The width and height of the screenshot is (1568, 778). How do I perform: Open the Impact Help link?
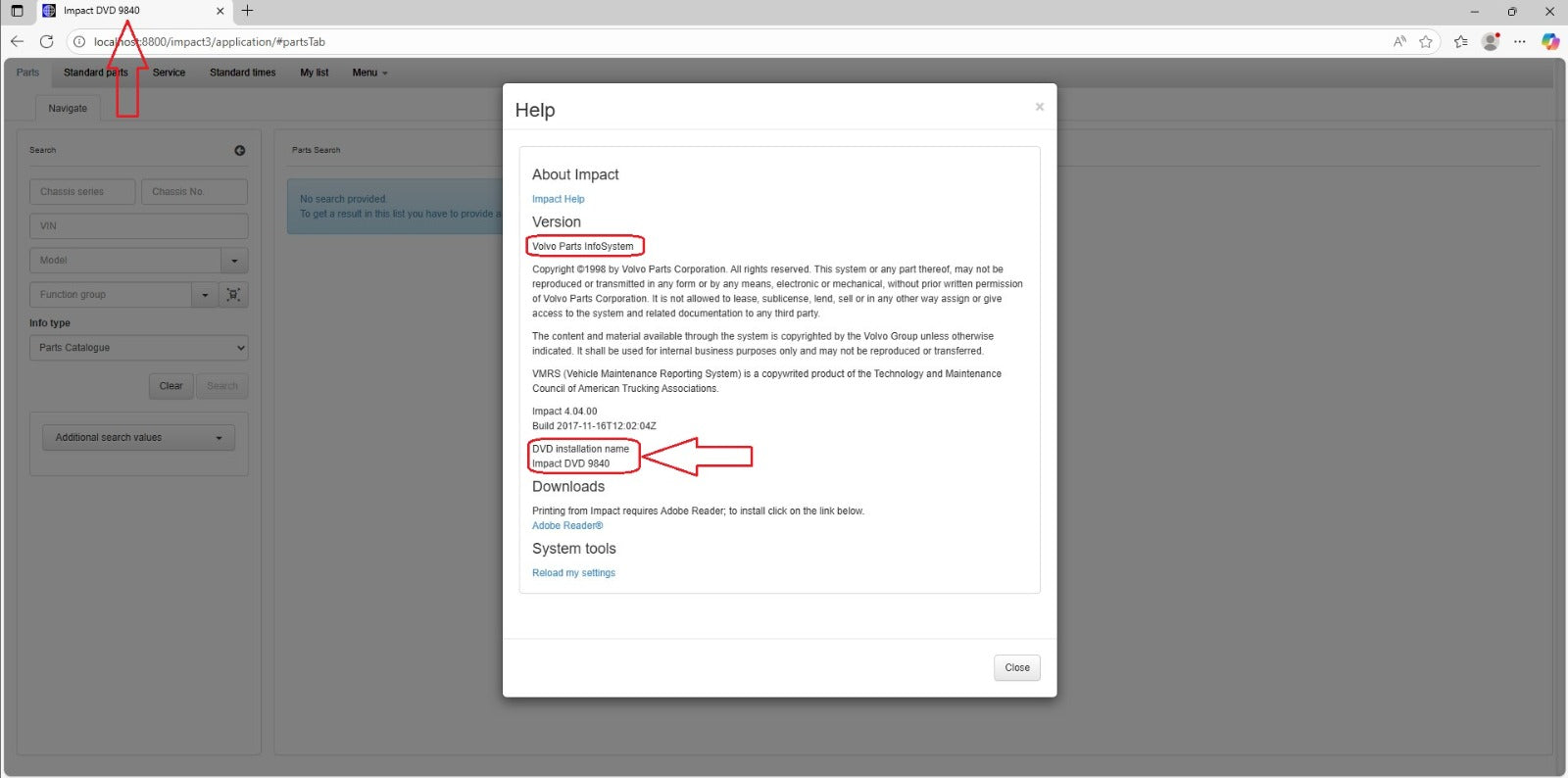[558, 199]
